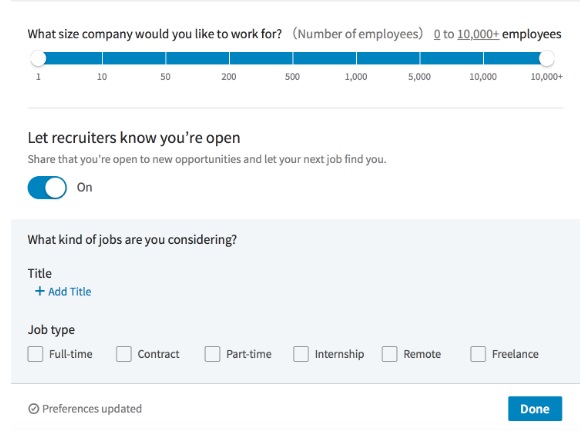This screenshot has height=435, width=580.
Task: Click the underlined 10,000+ maximum value
Action: (478, 34)
